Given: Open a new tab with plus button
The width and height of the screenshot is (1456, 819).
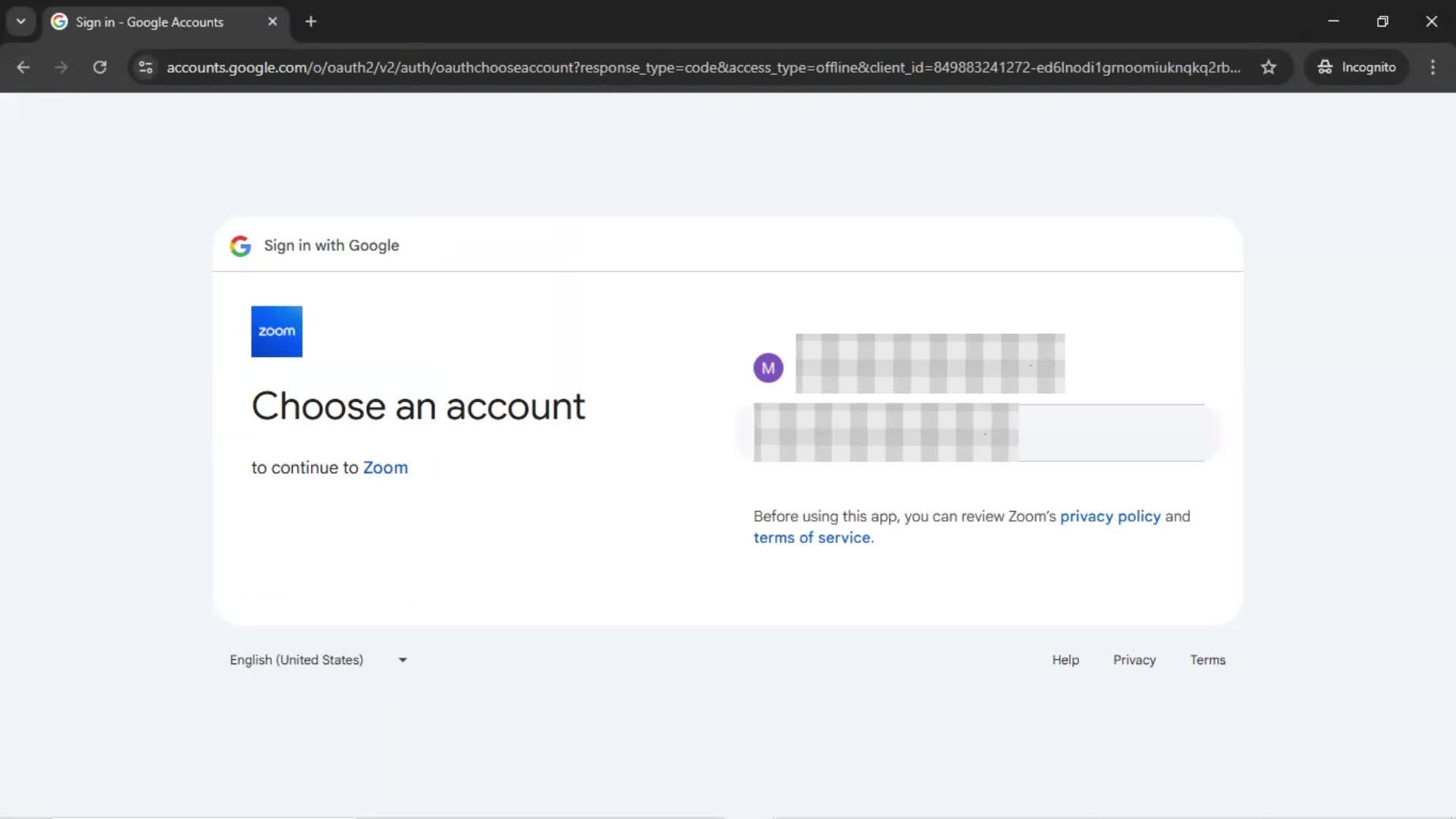Looking at the screenshot, I should pos(311,21).
